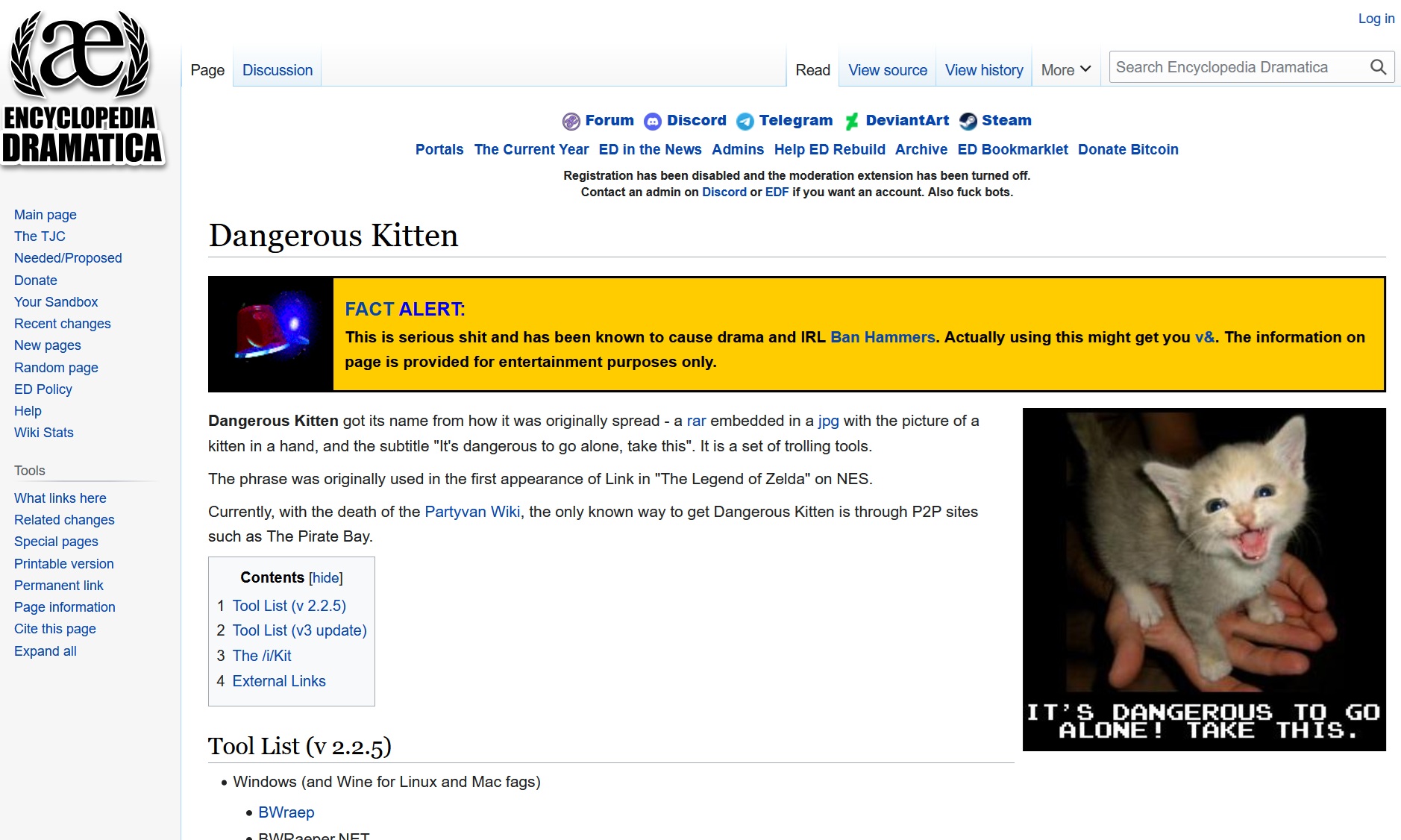The height and width of the screenshot is (840, 1401).
Task: Hide the Contents table
Action: 326,577
